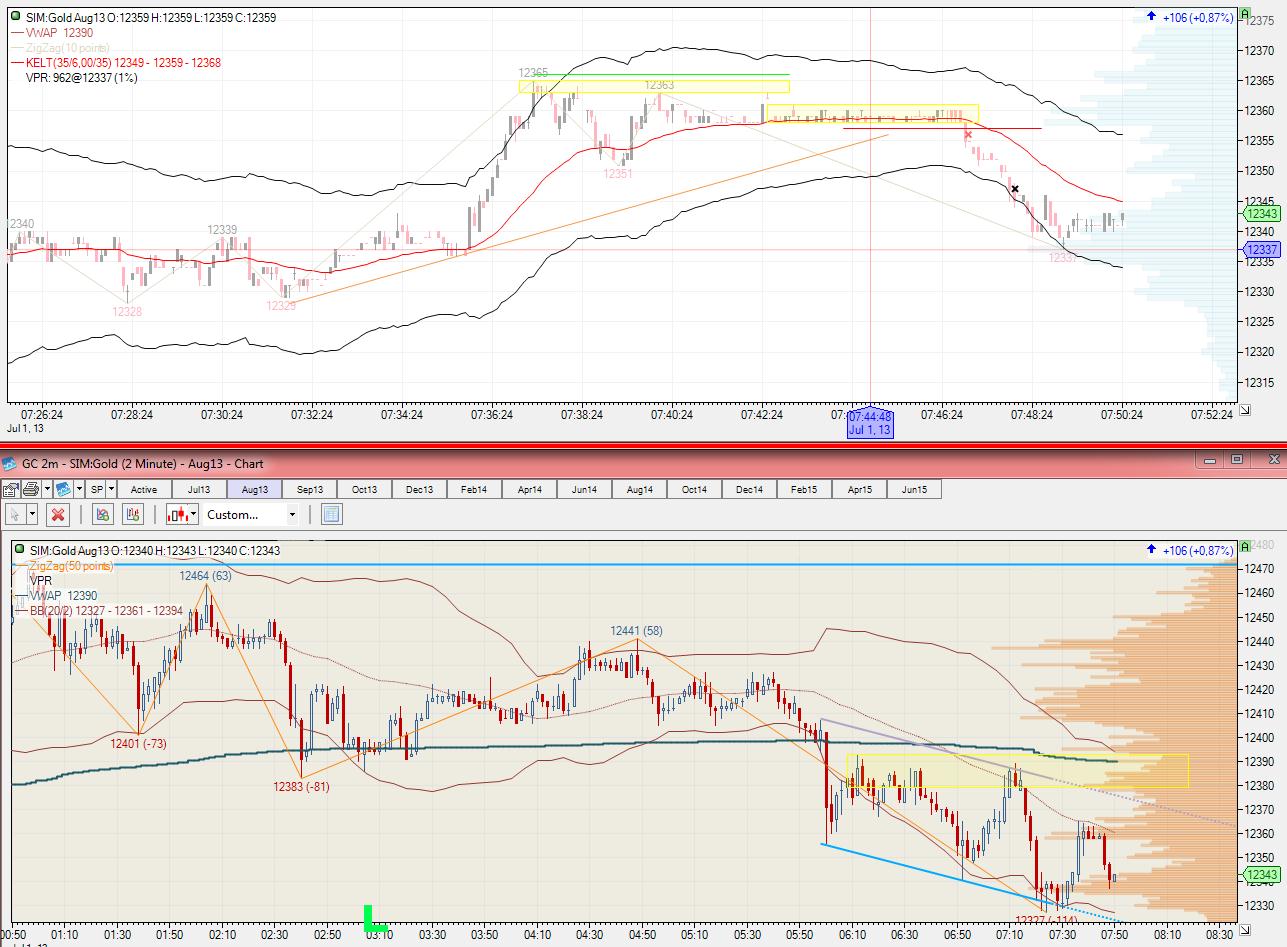Click the green 12343 price tag on the top chart
The width and height of the screenshot is (1287, 947).
(x=1263, y=213)
